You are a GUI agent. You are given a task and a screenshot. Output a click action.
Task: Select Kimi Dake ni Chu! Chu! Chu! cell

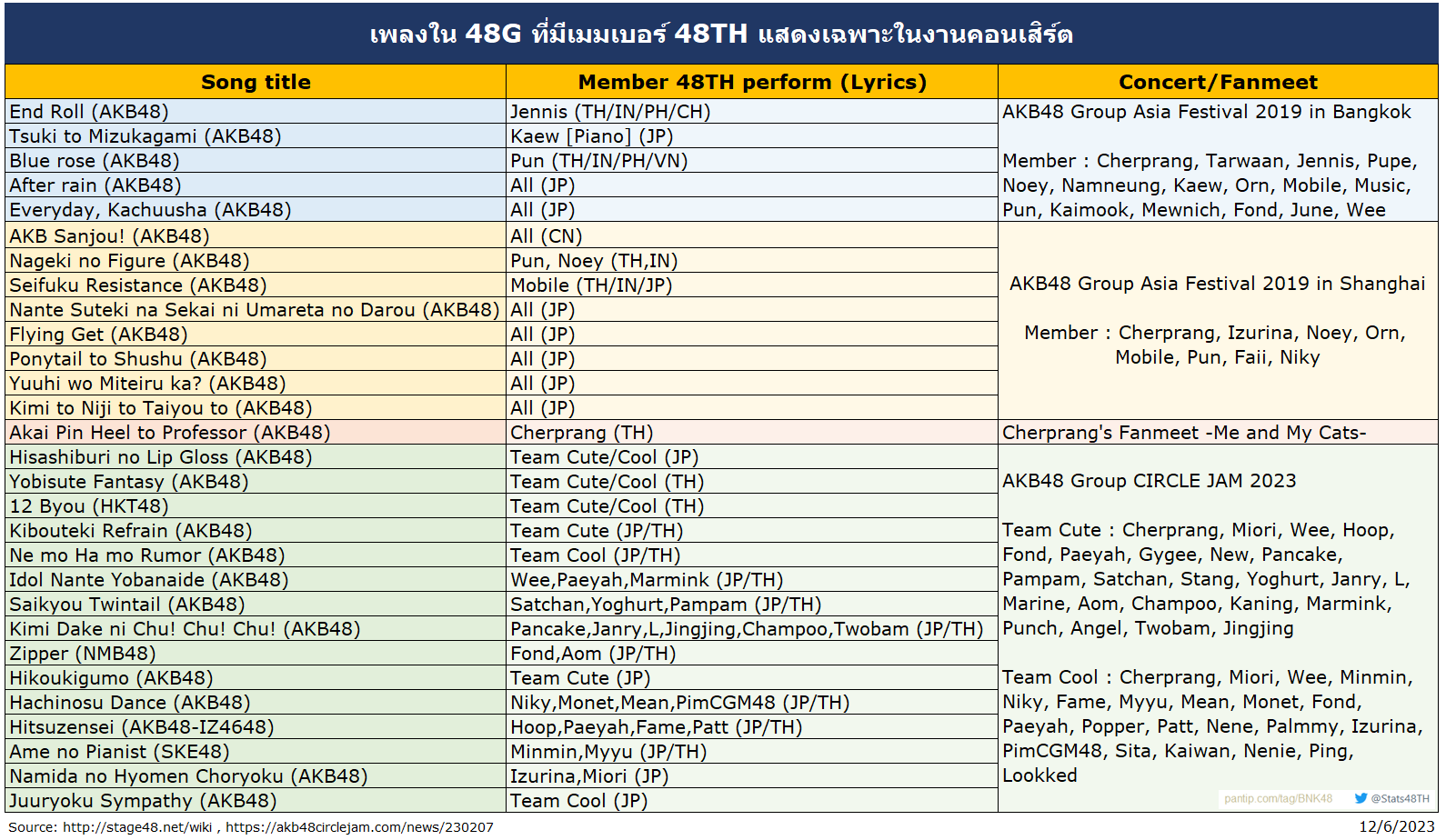click(x=256, y=629)
